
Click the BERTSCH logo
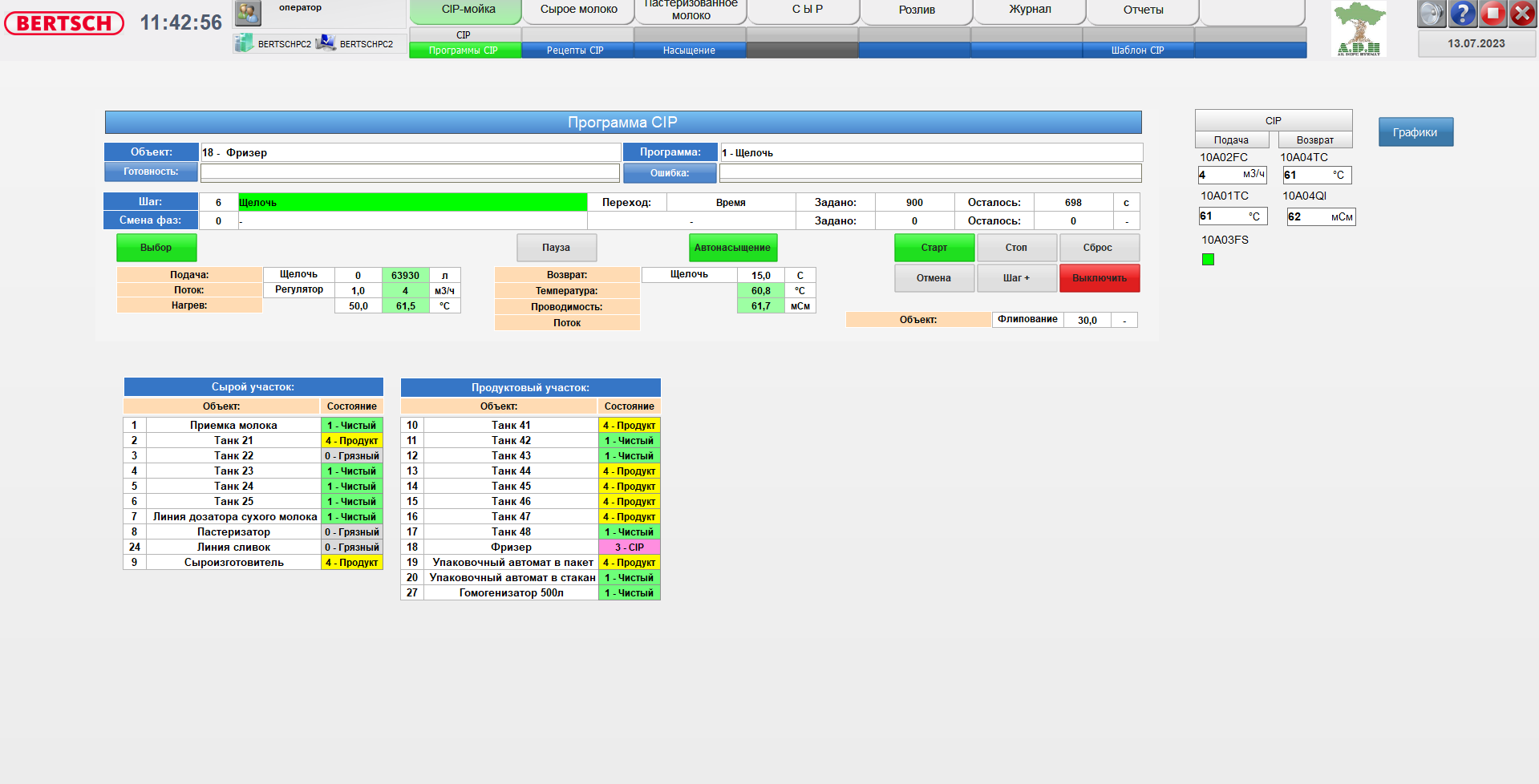click(64, 23)
